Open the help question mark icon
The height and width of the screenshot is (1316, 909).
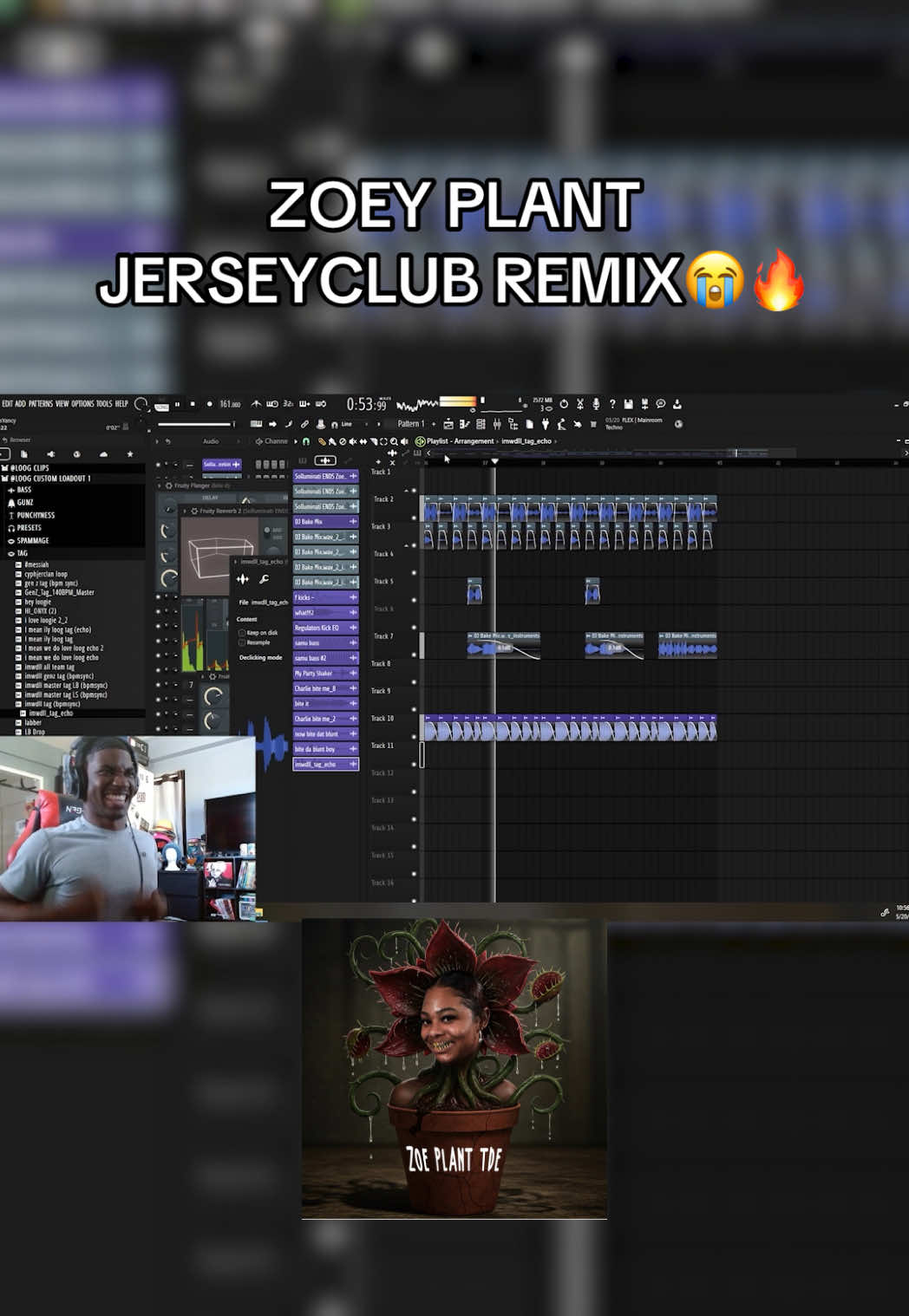click(611, 404)
